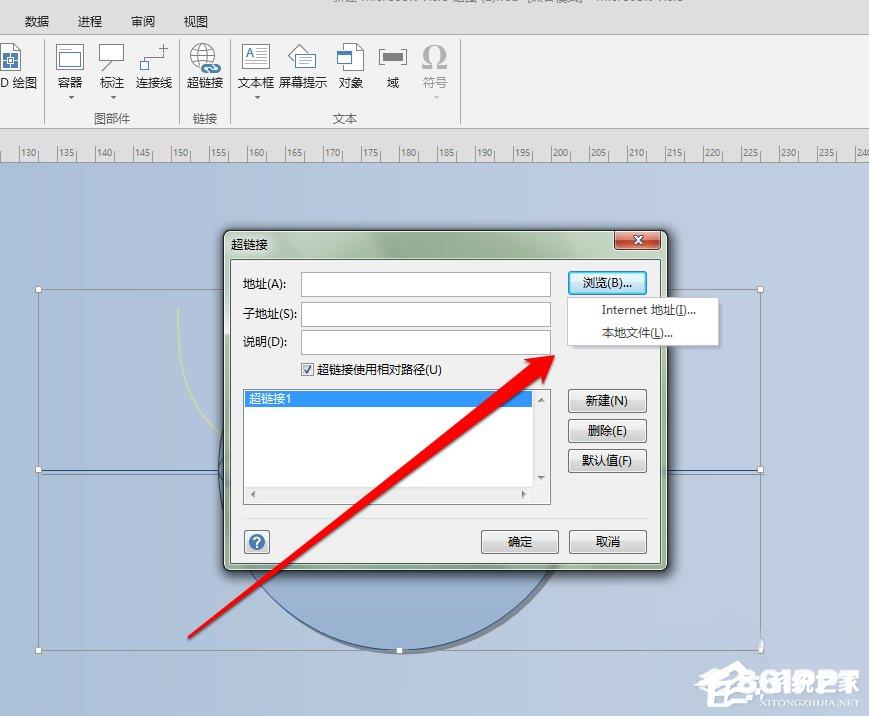
Task: Cancel with the 取消 button
Action: (x=608, y=541)
